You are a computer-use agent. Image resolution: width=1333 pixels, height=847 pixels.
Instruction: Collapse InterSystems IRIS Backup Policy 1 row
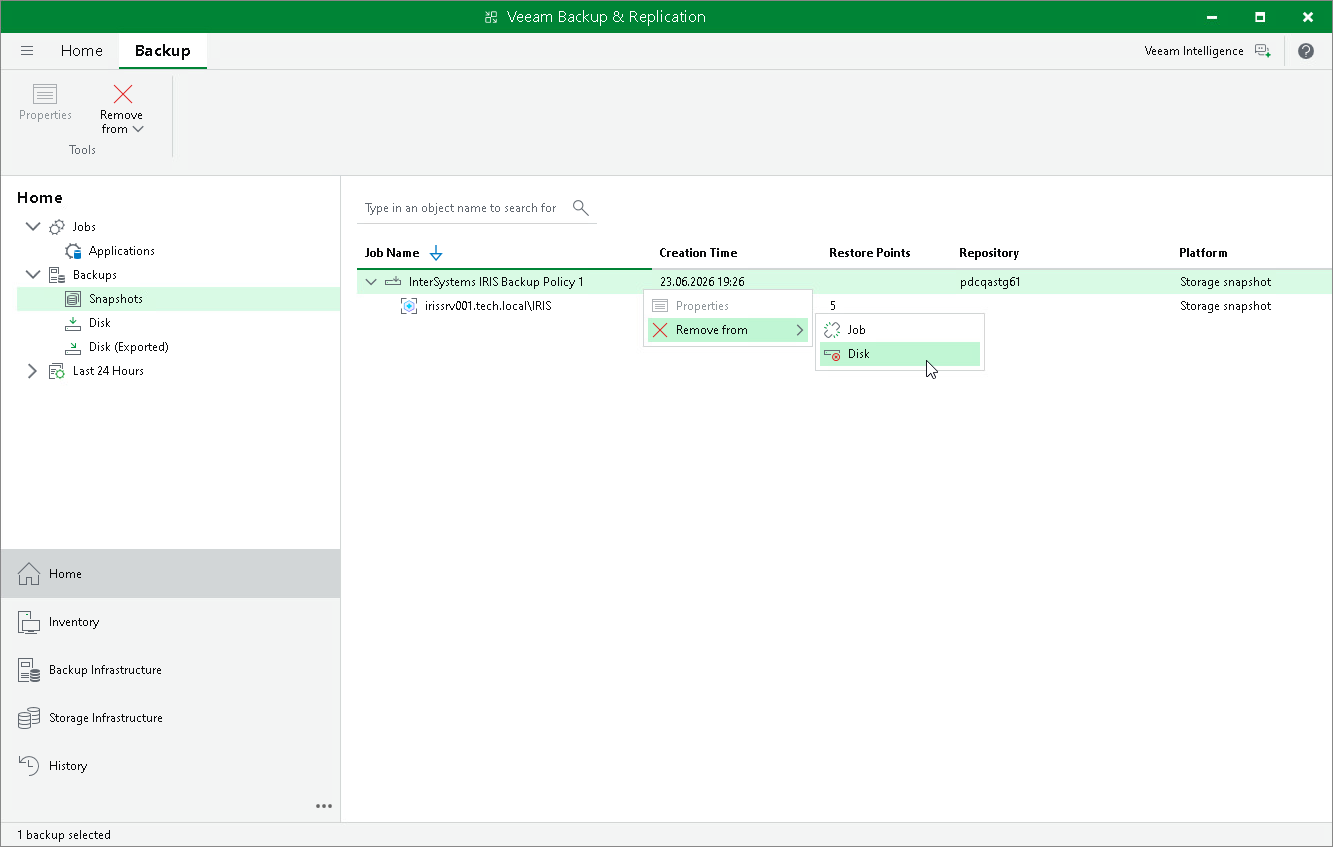click(371, 282)
